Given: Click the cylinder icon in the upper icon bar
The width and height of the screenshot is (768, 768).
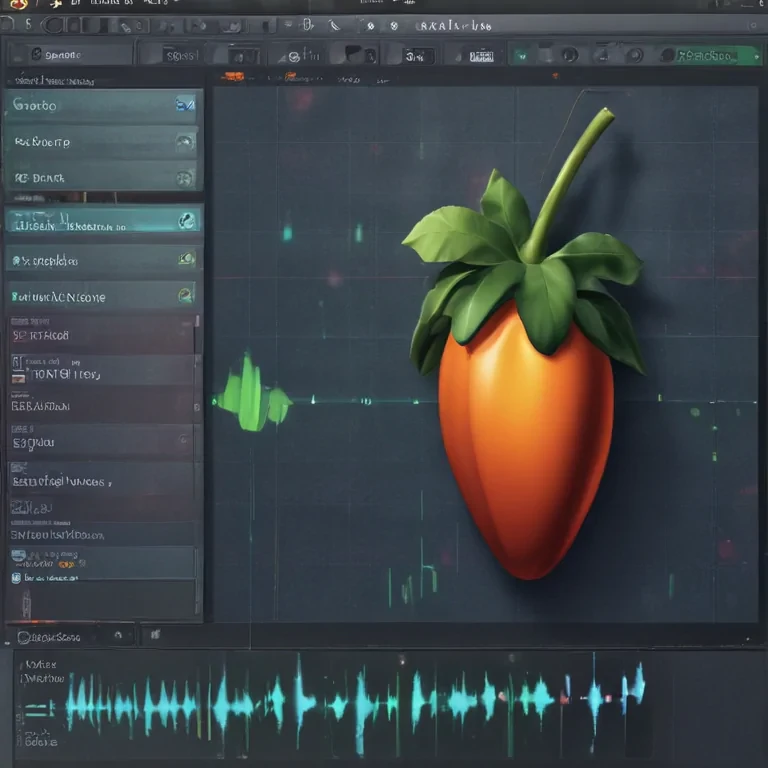Looking at the screenshot, I should tap(308, 24).
